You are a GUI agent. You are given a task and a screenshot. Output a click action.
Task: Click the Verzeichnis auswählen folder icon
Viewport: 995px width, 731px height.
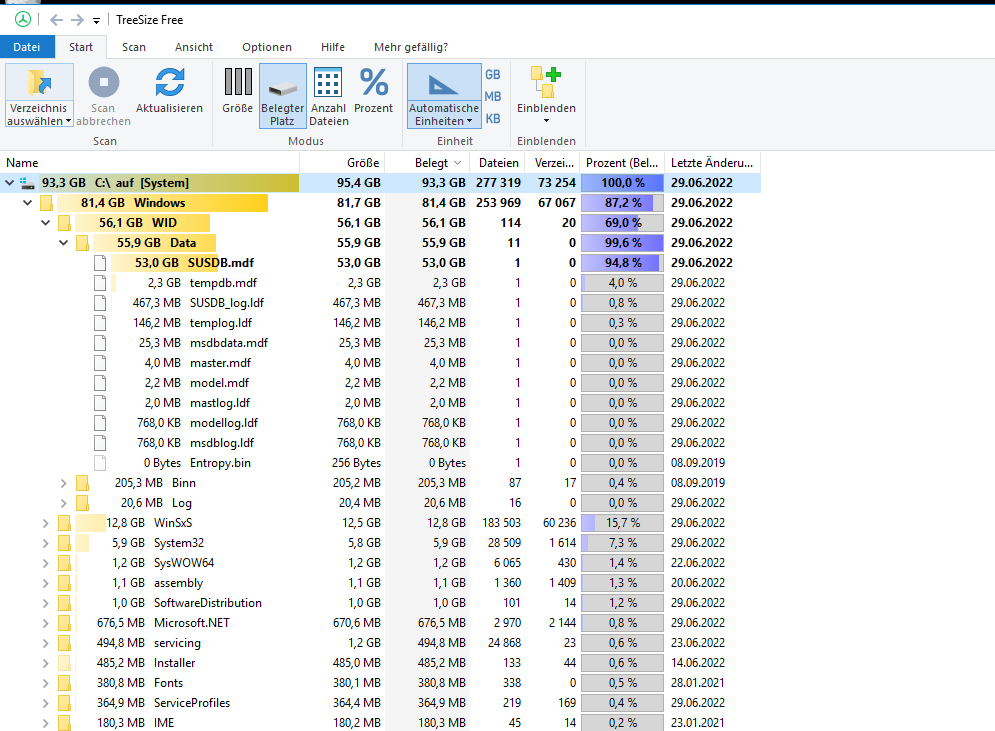tap(39, 83)
